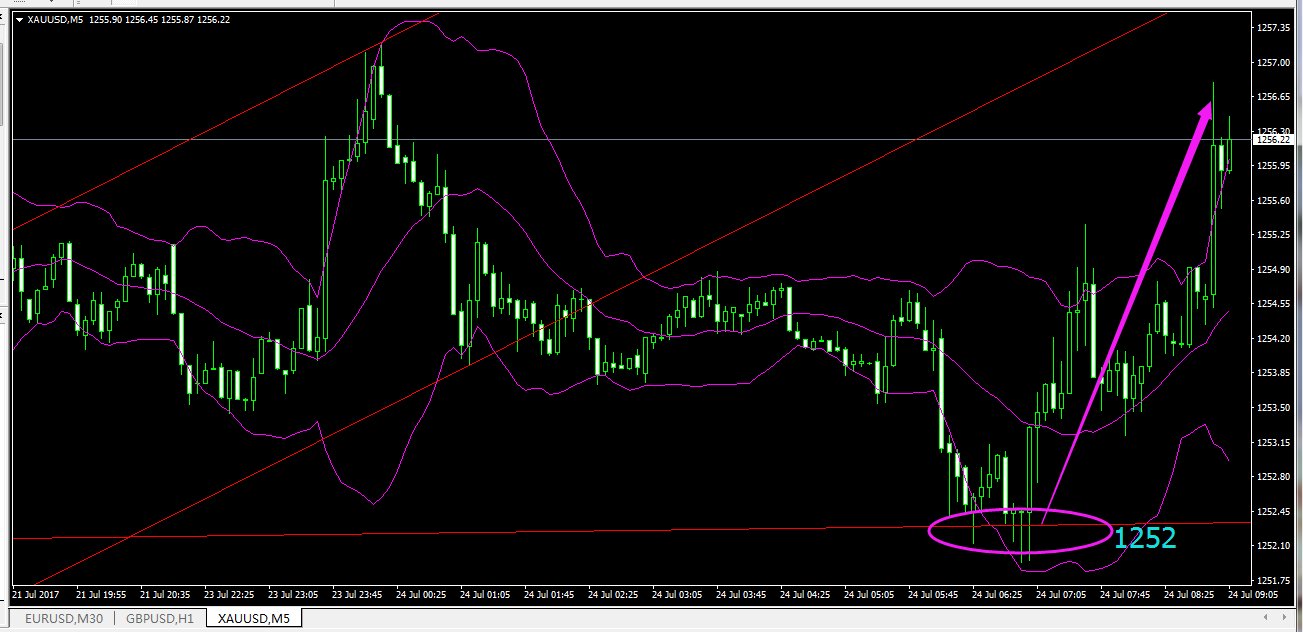Click the highlighted current price tag on price axis
1303x632 pixels.
tap(1273, 140)
